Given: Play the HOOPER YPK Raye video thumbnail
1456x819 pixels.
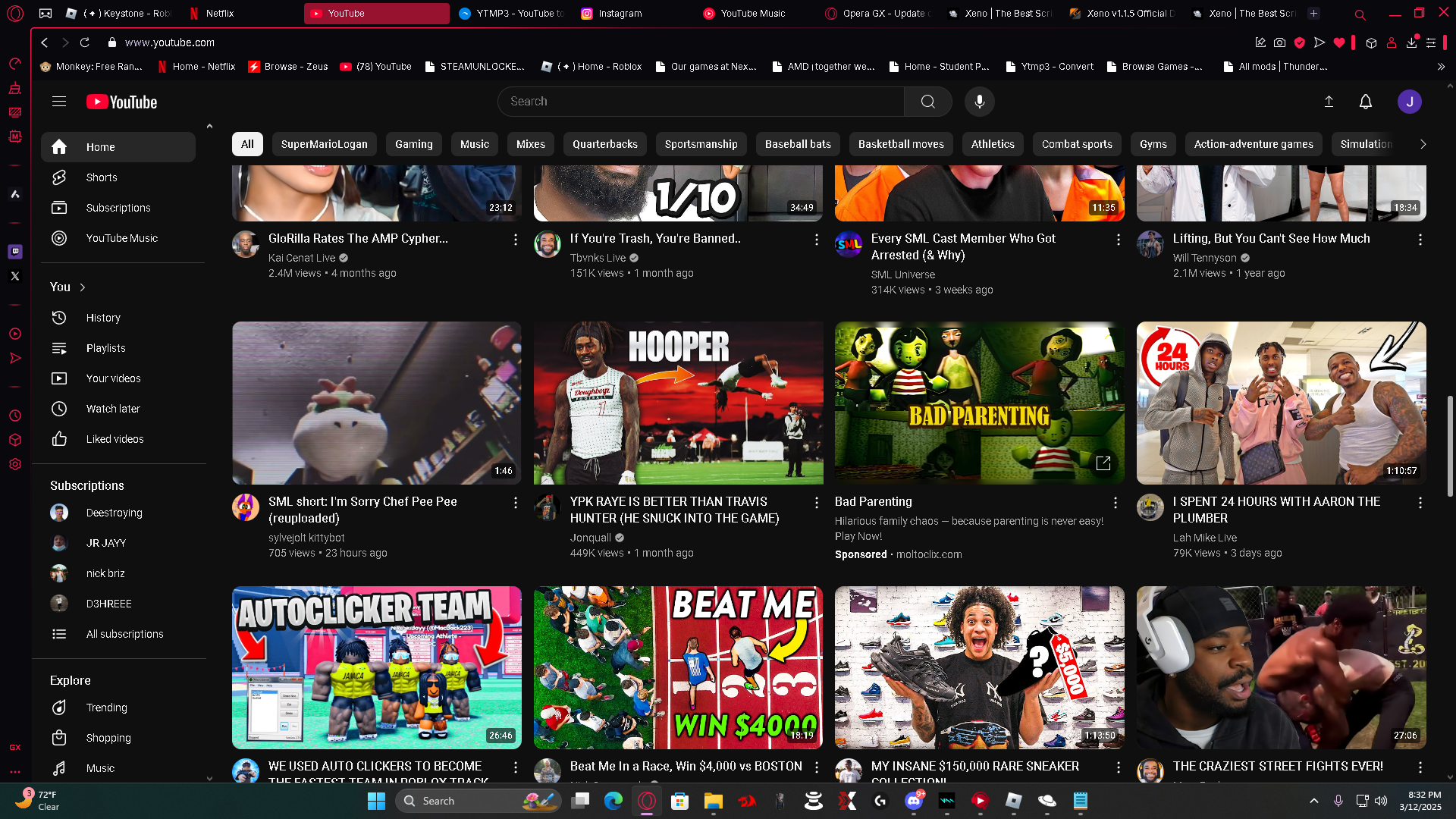Looking at the screenshot, I should [x=678, y=403].
